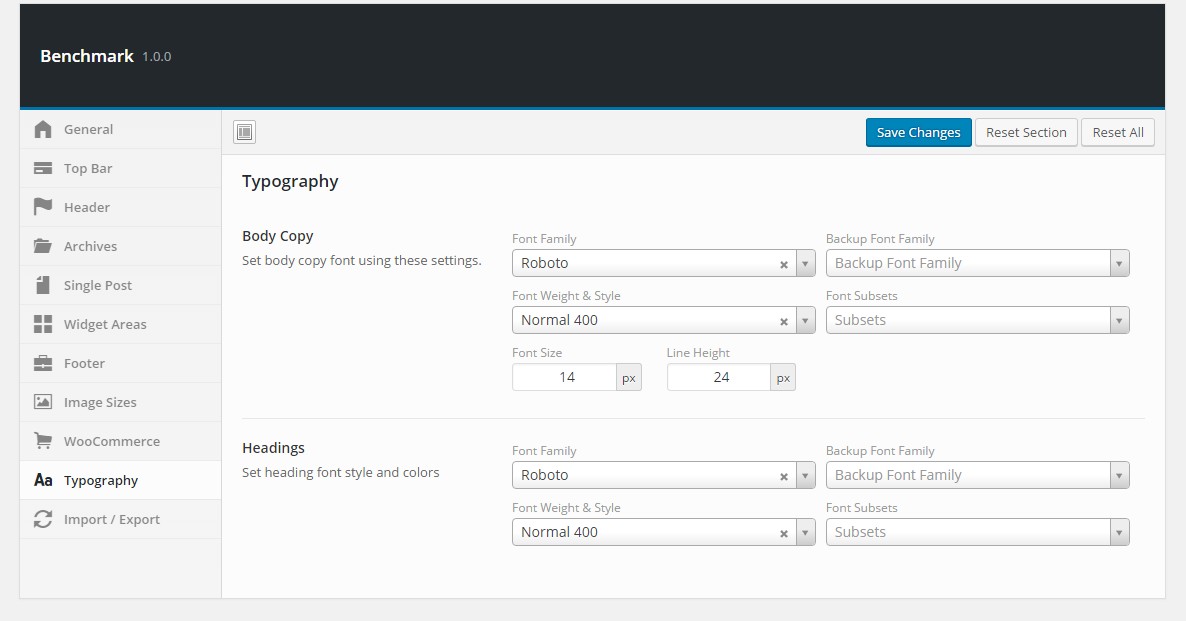Focus the Line Height input field

click(x=720, y=377)
